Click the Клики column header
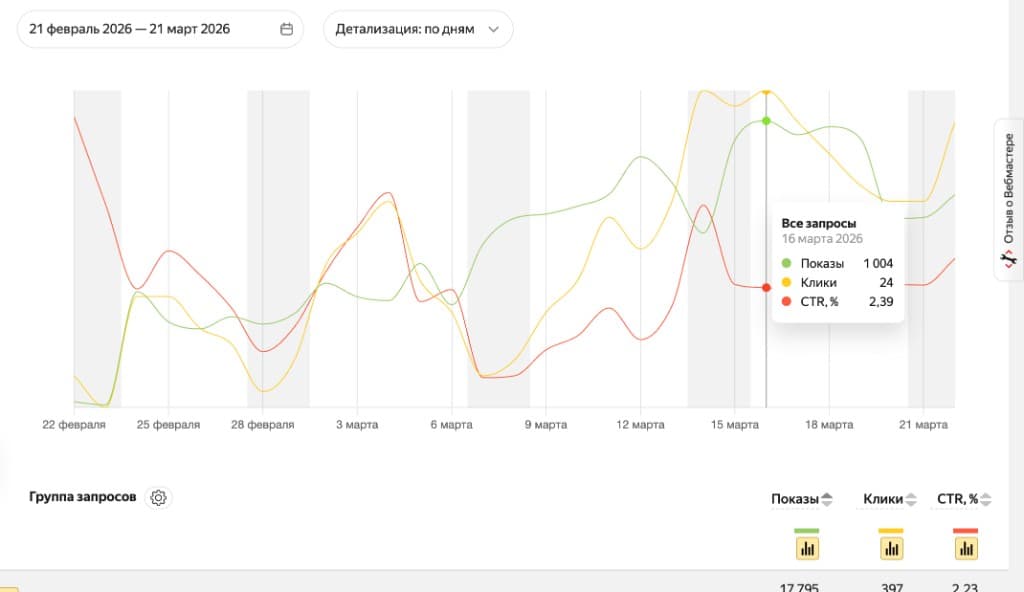Screen dimensions: 1024x592 [883, 499]
